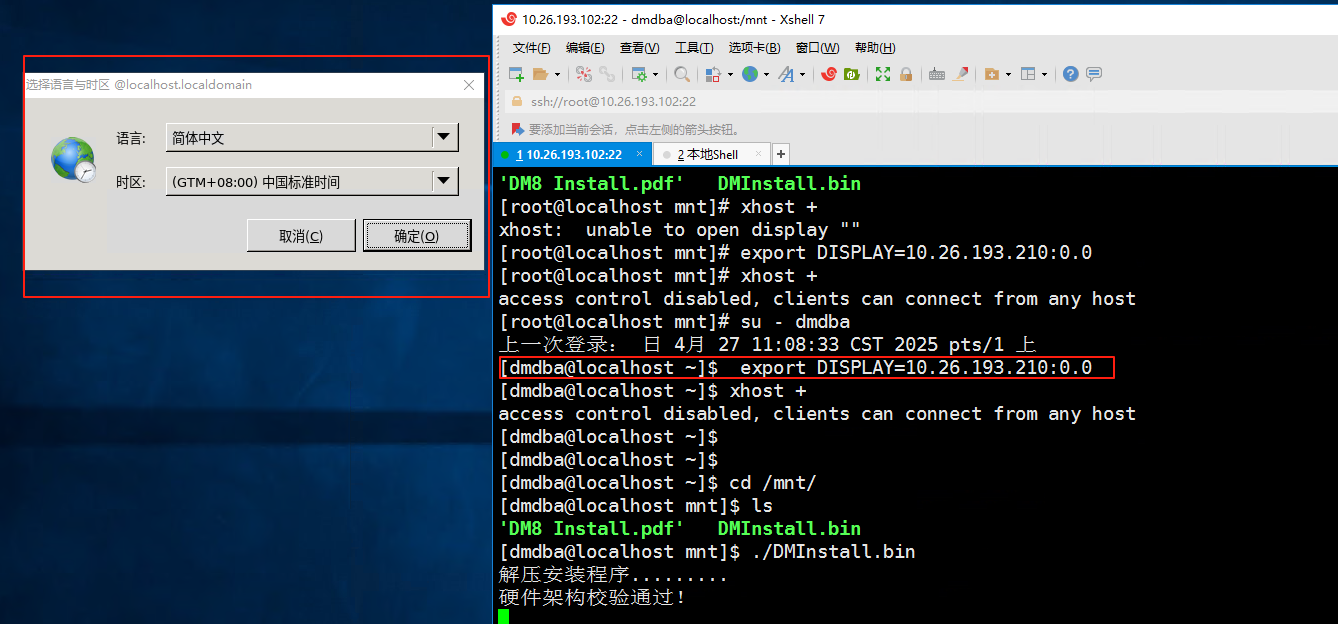Open the 文件(F) menu
This screenshot has height=624, width=1338.
[531, 48]
